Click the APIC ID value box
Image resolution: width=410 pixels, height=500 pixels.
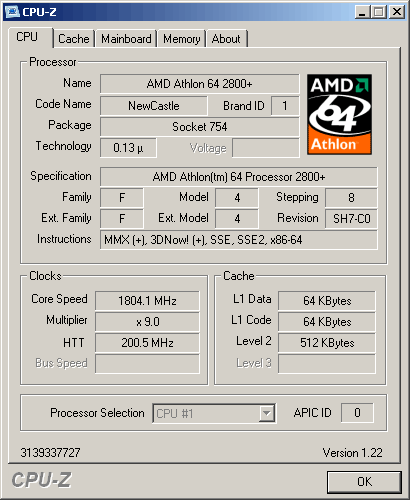[x=357, y=413]
